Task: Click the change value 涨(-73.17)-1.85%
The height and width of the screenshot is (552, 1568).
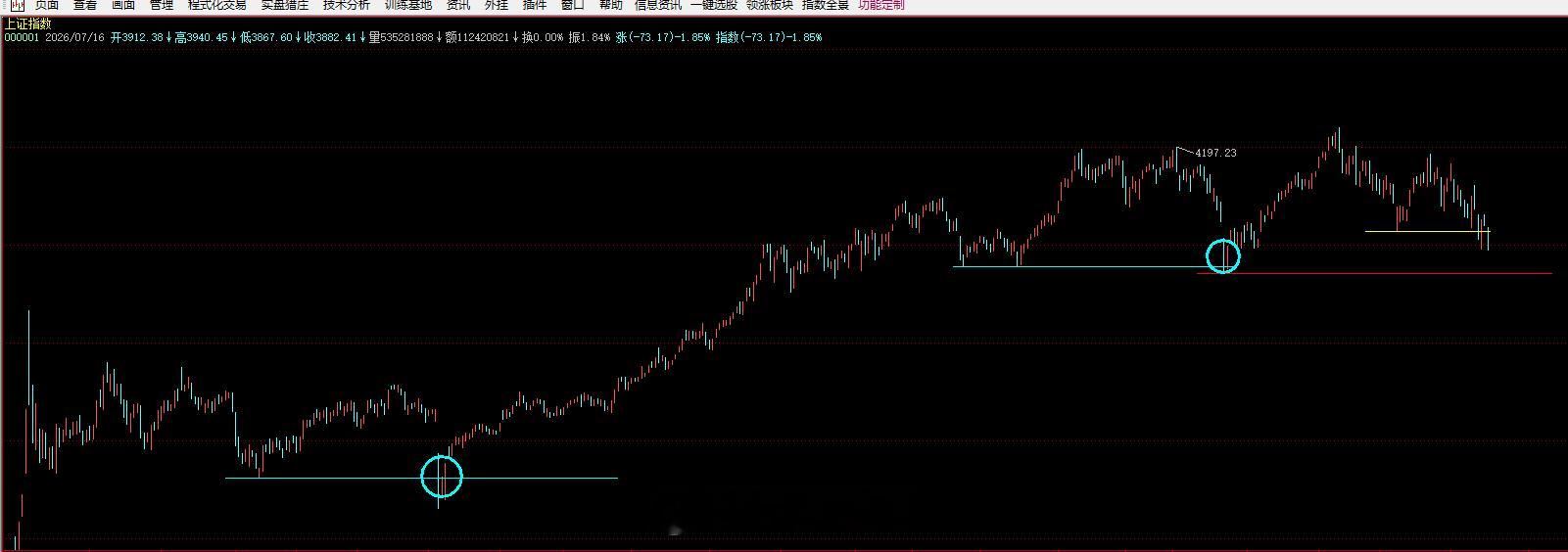Action: [663, 37]
